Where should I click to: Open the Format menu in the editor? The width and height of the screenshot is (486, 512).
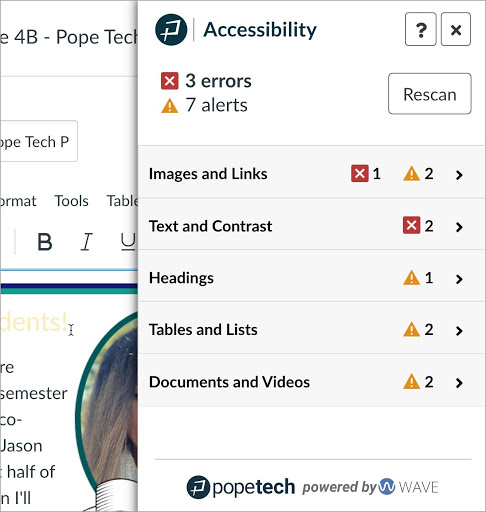pyautogui.click(x=18, y=201)
